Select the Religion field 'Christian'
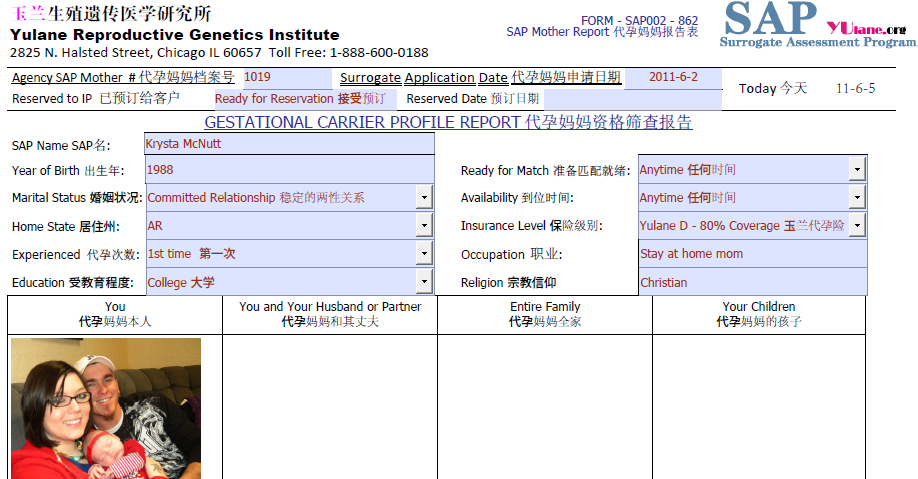This screenshot has width=918, height=479. click(753, 282)
